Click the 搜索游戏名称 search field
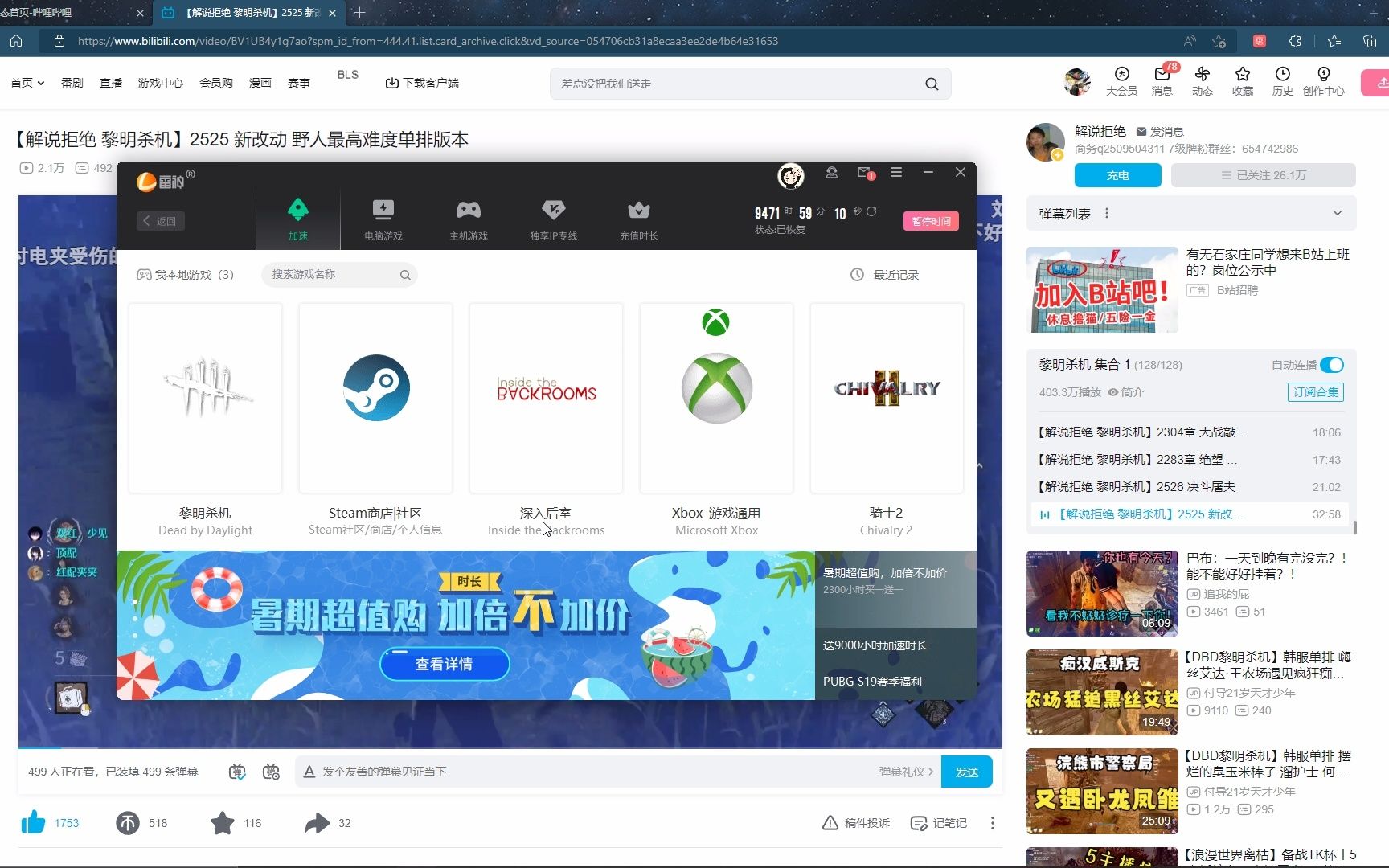This screenshot has width=1389, height=868. coord(338,275)
